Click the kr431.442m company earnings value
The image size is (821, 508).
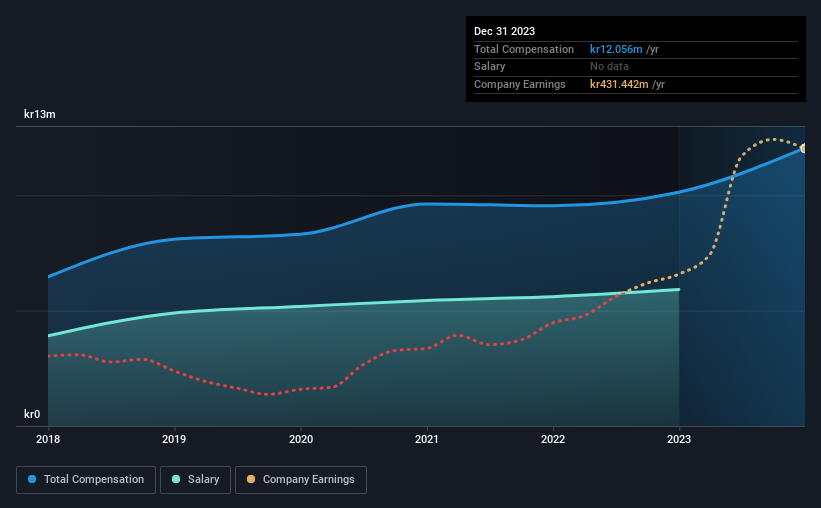point(619,84)
